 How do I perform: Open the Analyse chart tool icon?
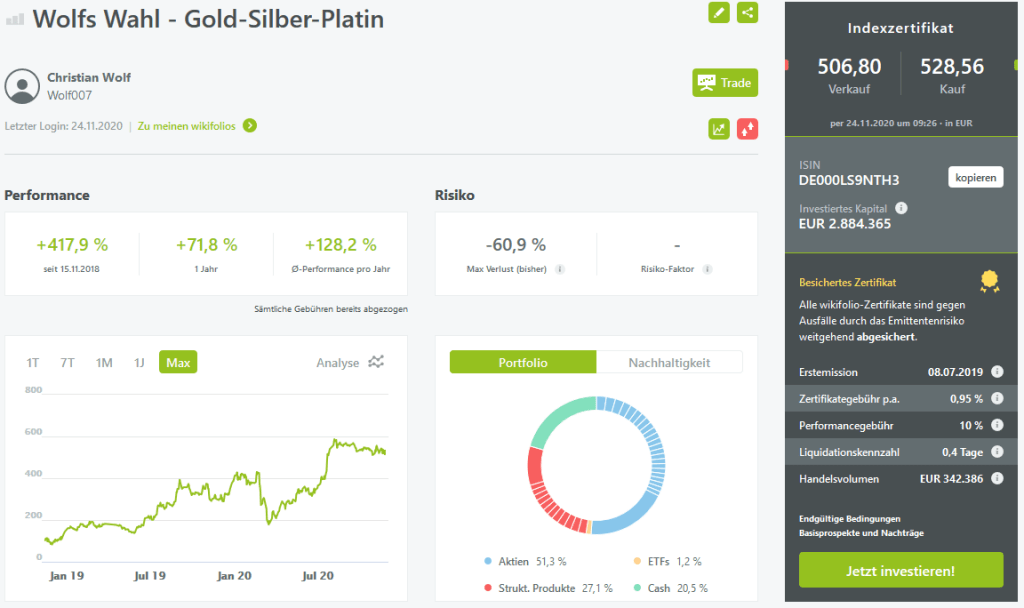pyautogui.click(x=376, y=362)
